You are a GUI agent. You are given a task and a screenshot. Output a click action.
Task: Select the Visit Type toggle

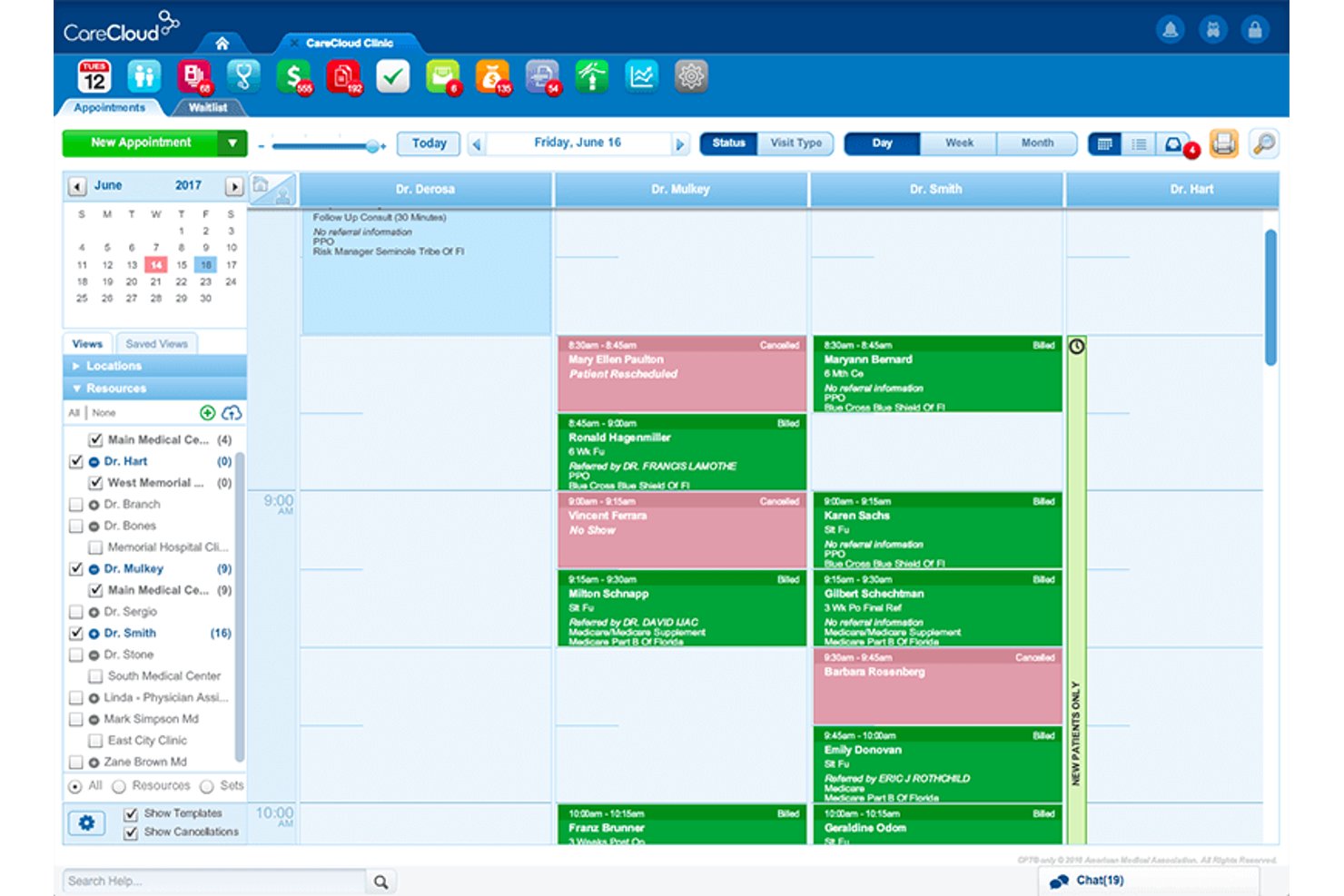point(796,143)
